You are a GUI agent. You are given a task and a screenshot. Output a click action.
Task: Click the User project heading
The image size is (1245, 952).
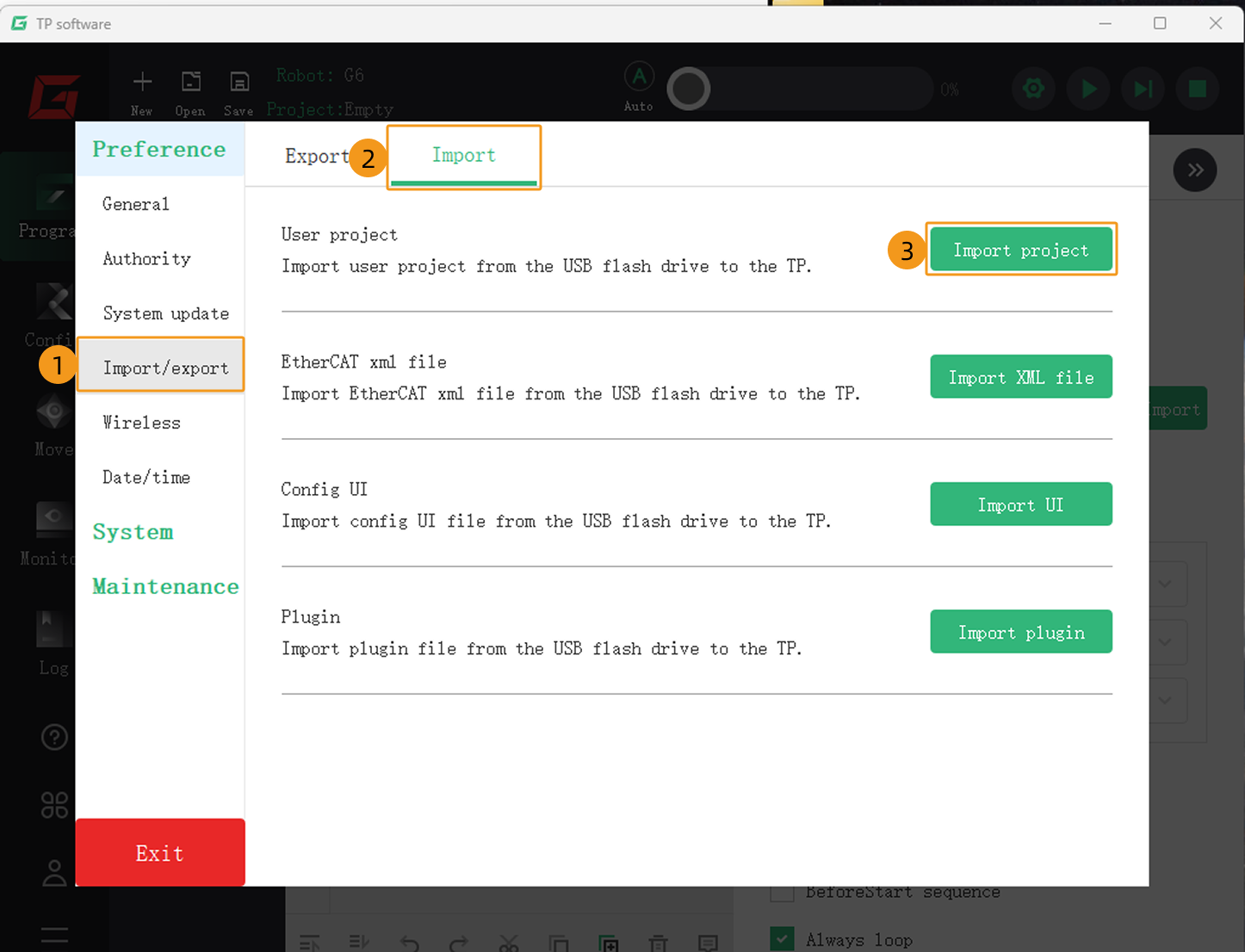[x=339, y=234]
